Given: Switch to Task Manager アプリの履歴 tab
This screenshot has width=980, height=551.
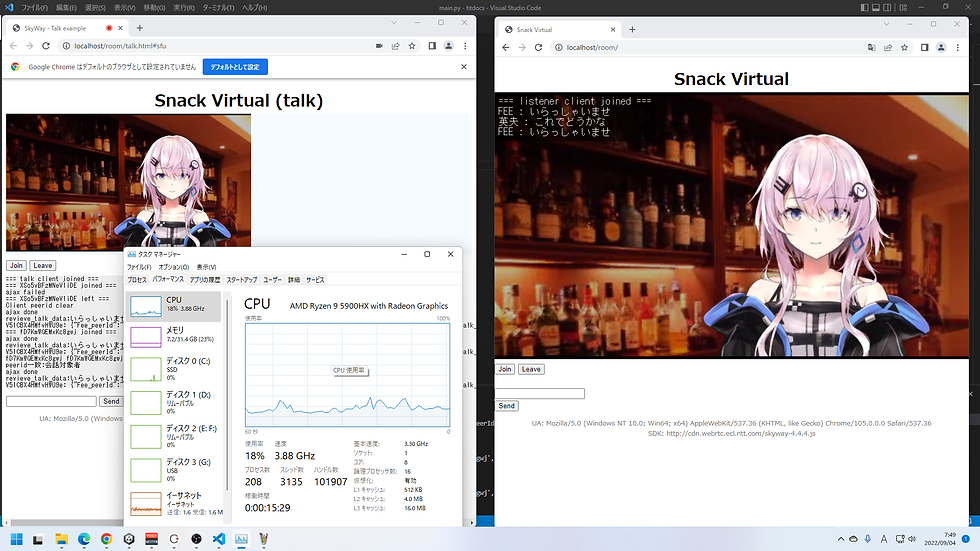Looking at the screenshot, I should pos(205,280).
